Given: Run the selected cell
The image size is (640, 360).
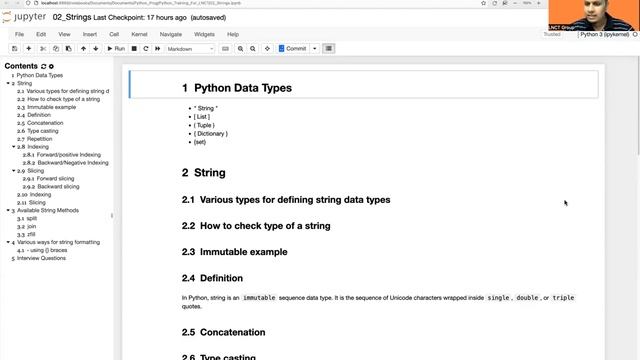Looking at the screenshot, I should pos(116,49).
